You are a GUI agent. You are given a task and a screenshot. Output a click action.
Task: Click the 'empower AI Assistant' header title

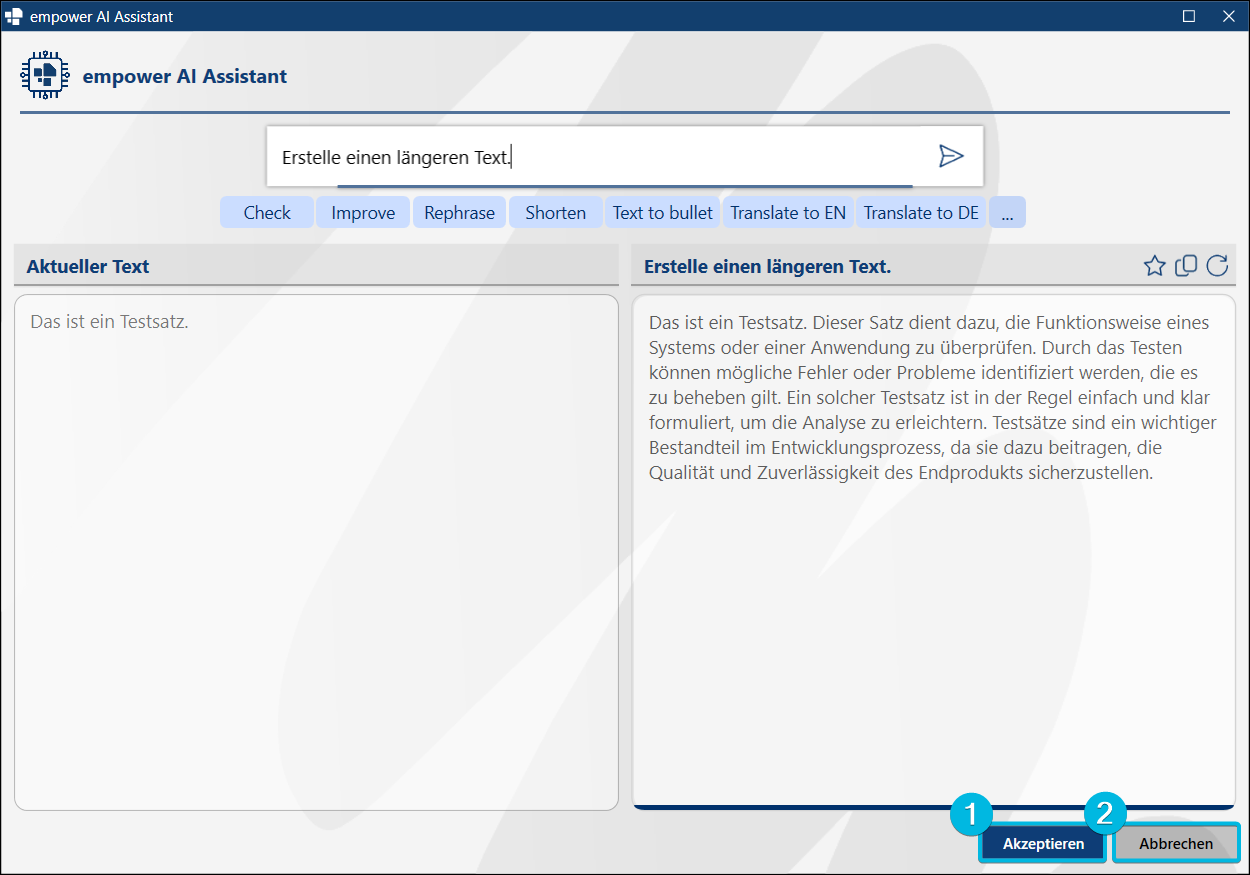point(185,76)
